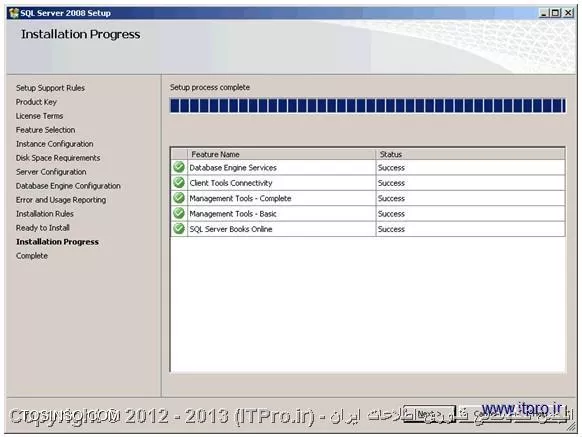582x437 pixels.
Task: Click Success status for Database Engine Services
Action: (391, 168)
